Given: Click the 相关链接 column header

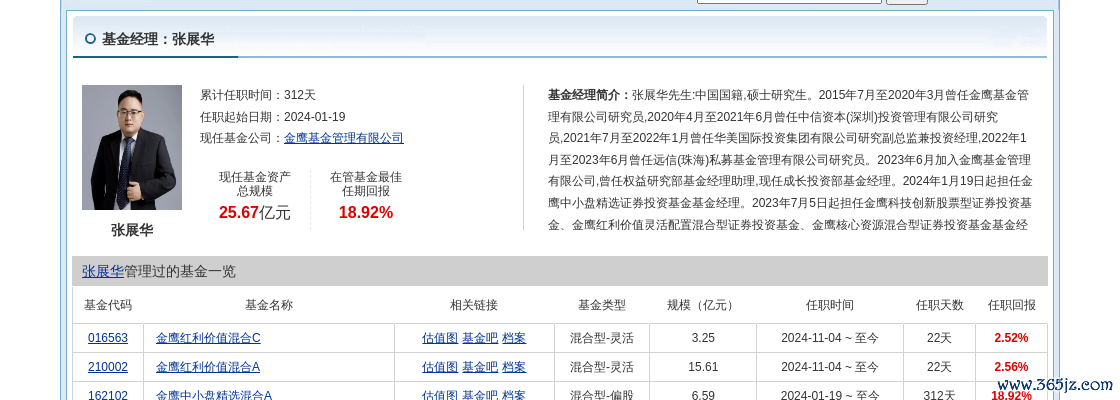Looking at the screenshot, I should click(474, 305).
